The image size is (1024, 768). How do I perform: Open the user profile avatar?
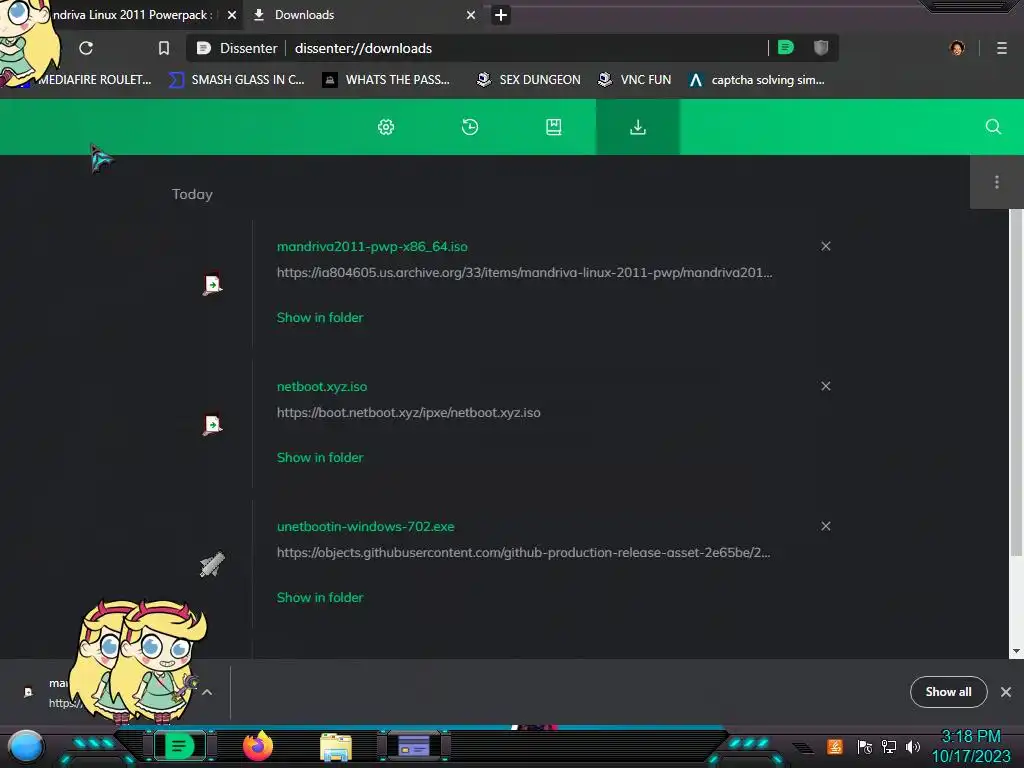pyautogui.click(x=957, y=48)
